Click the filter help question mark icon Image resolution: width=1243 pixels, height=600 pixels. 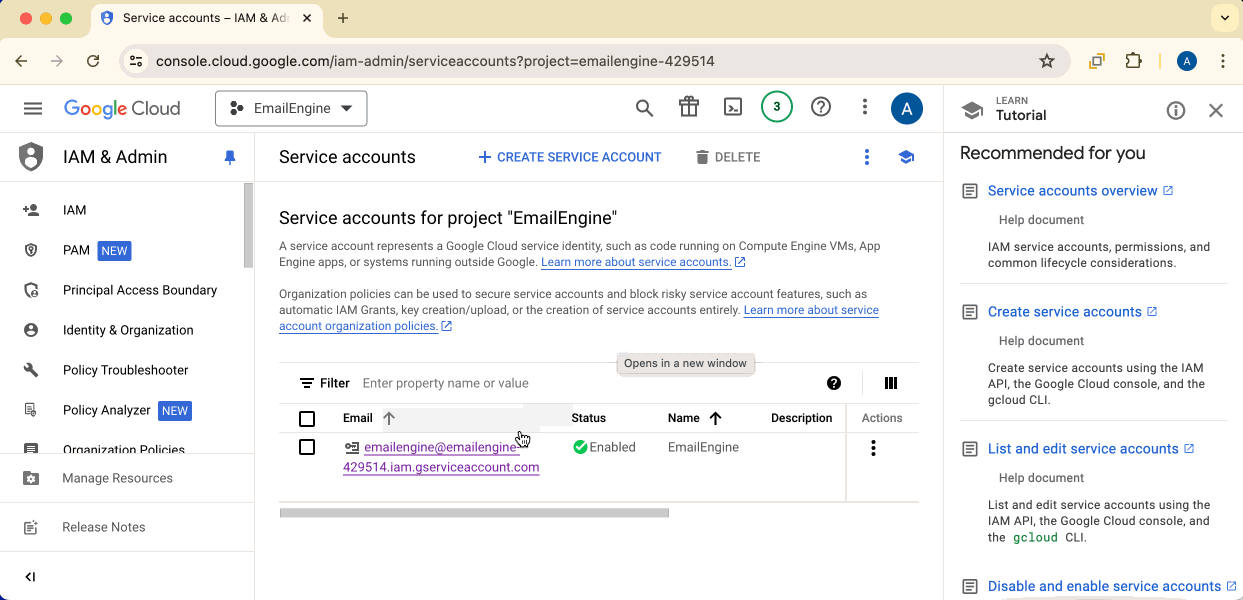coord(834,383)
